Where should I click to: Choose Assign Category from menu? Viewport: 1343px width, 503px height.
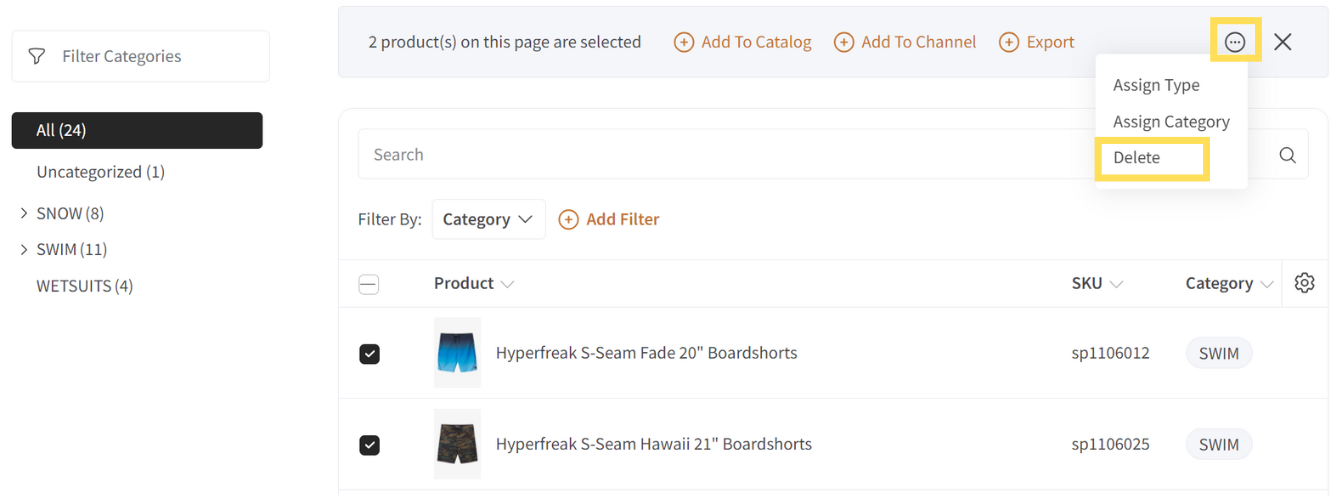click(1171, 122)
